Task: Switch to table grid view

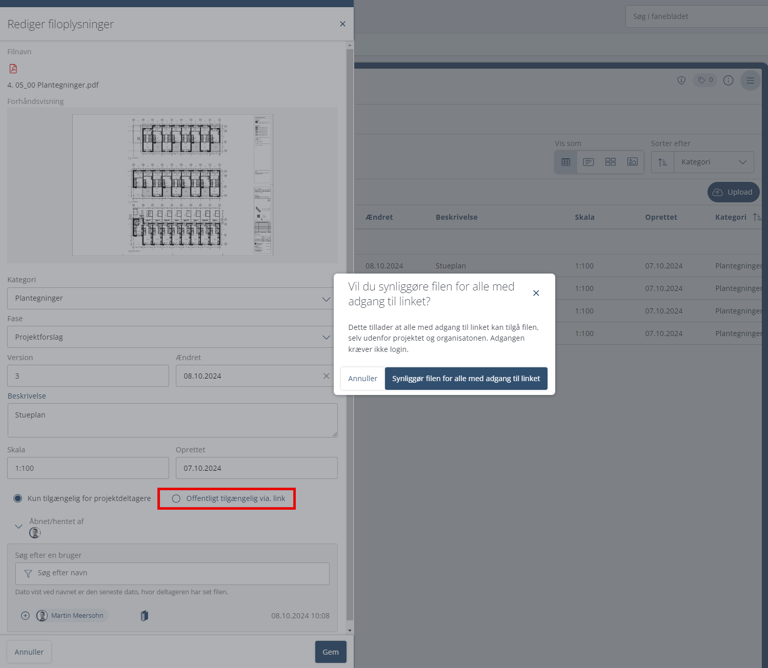Action: coord(566,162)
